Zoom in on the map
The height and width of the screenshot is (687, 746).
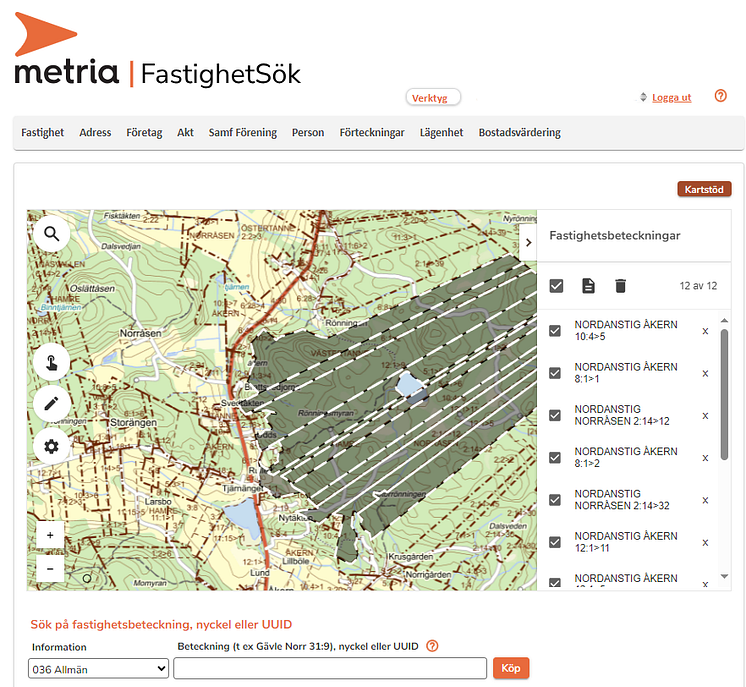click(x=50, y=536)
